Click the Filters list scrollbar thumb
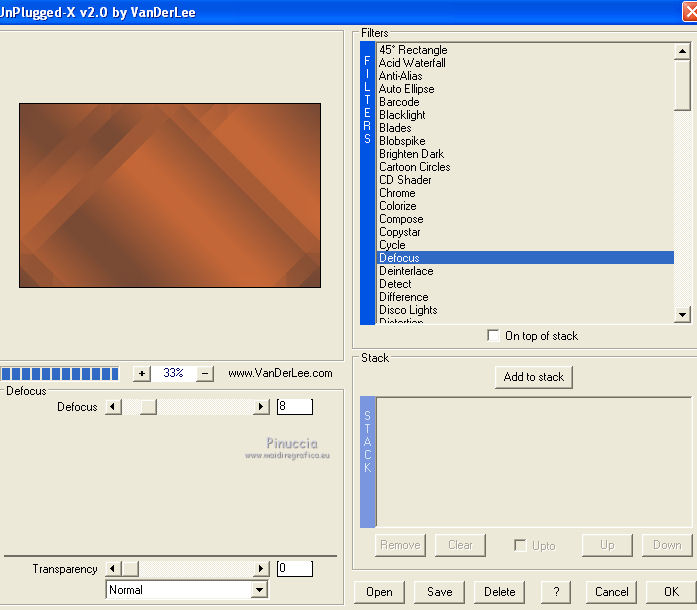 coord(682,85)
